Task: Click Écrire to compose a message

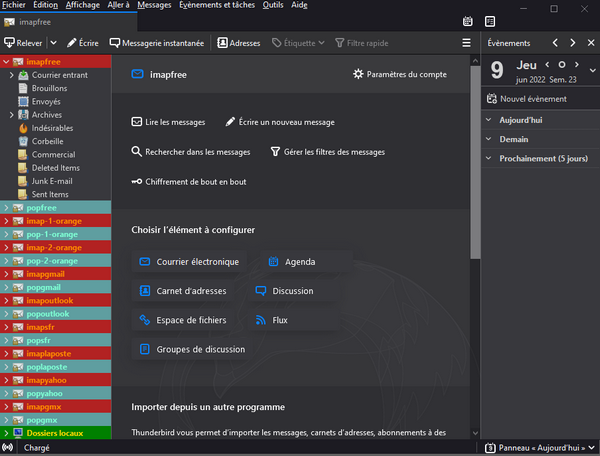Action: click(83, 43)
